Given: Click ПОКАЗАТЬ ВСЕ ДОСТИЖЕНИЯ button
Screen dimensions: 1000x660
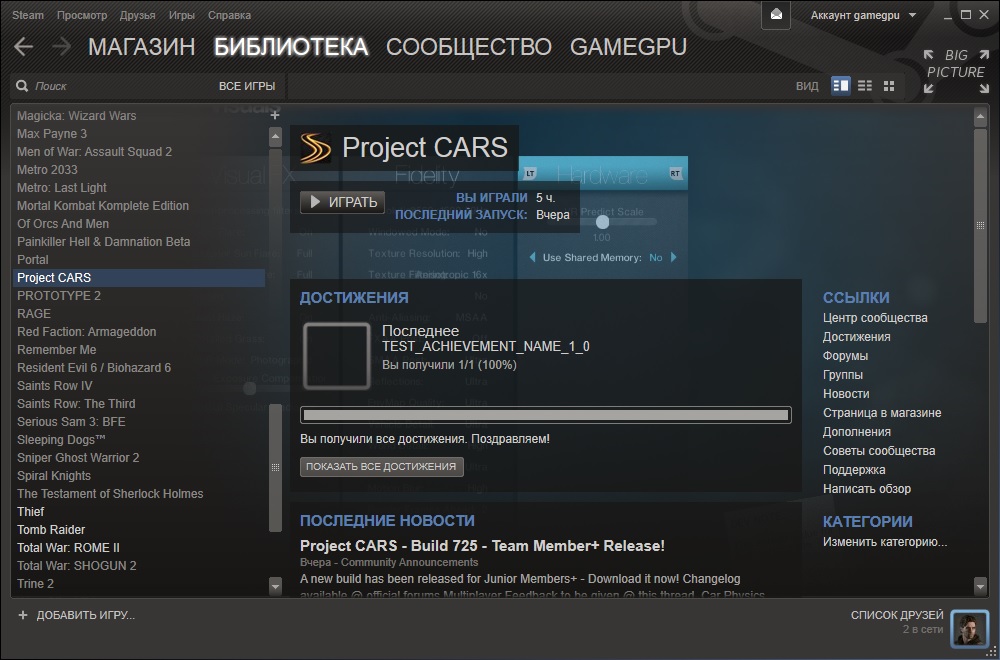Looking at the screenshot, I should tap(381, 466).
